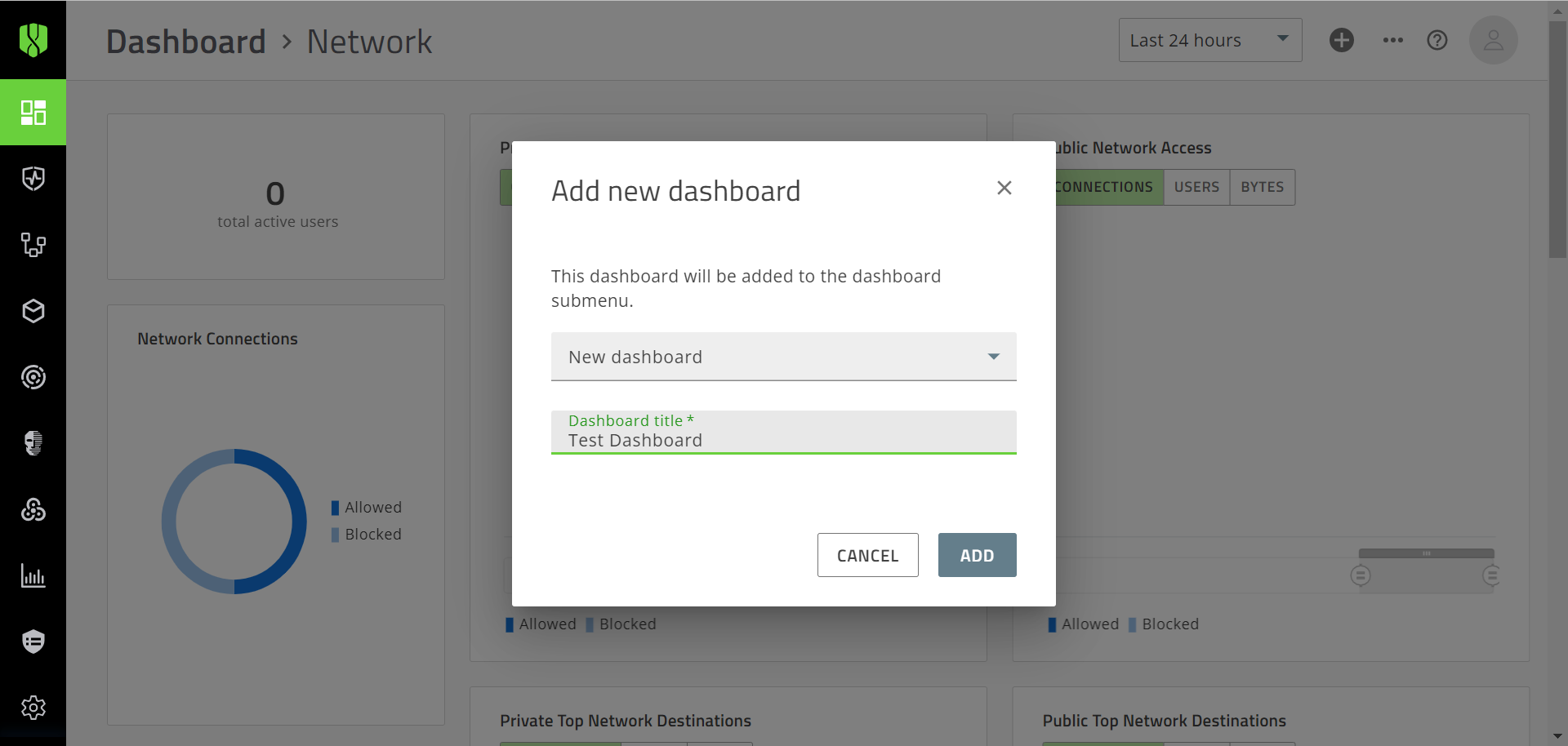Viewport: 1568px width, 746px height.
Task: Click the chart range scrollbar thumb
Action: pyautogui.click(x=1427, y=553)
